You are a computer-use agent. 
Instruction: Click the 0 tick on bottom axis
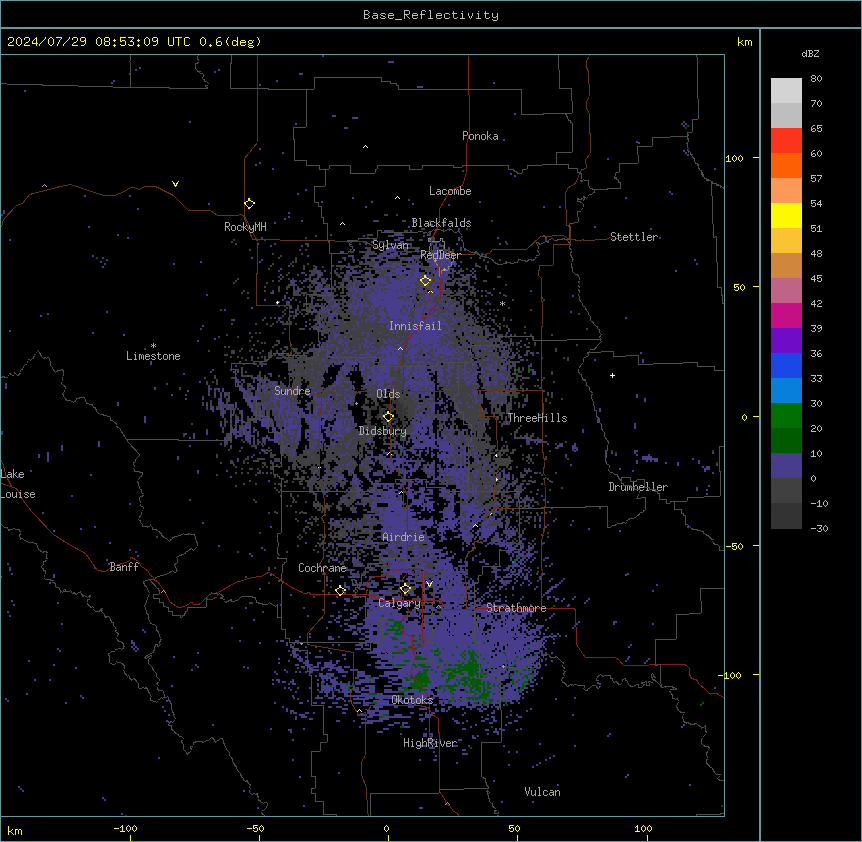tap(386, 828)
